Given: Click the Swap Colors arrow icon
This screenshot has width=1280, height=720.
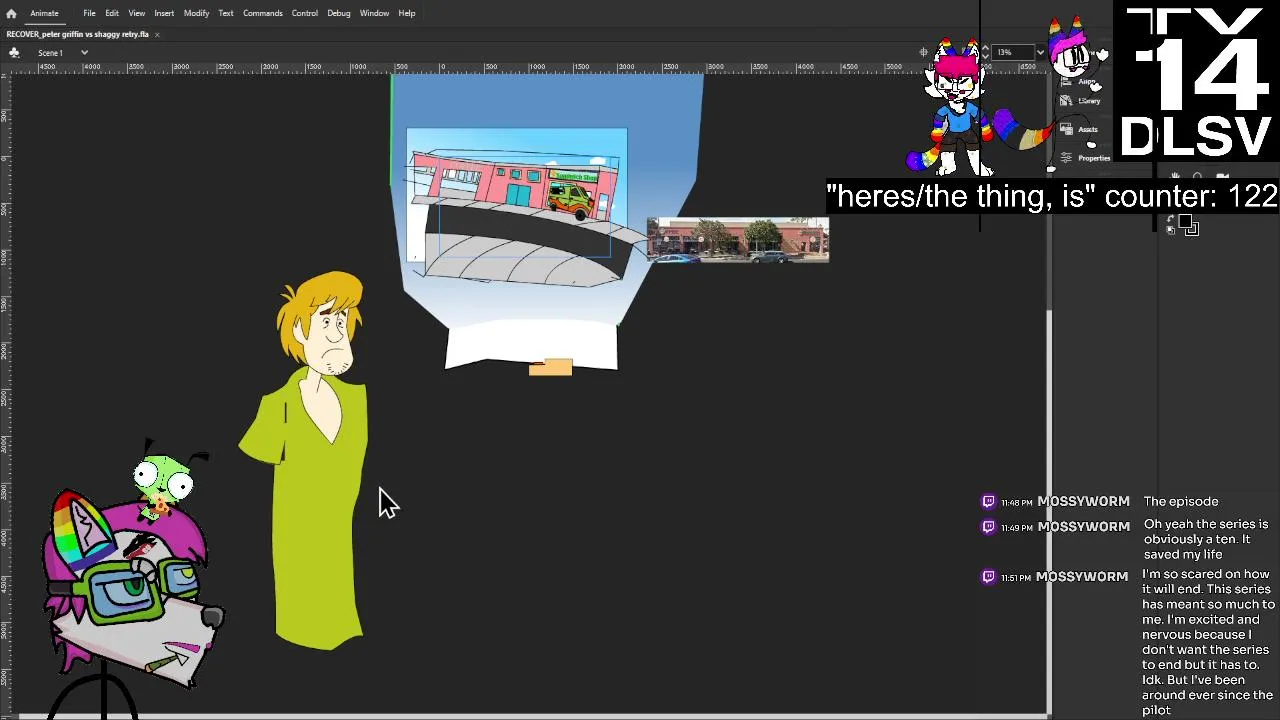Looking at the screenshot, I should (1170, 219).
